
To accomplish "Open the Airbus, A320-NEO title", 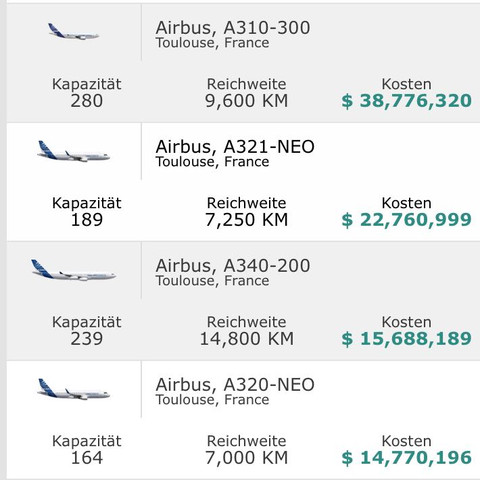I will click(x=235, y=385).
